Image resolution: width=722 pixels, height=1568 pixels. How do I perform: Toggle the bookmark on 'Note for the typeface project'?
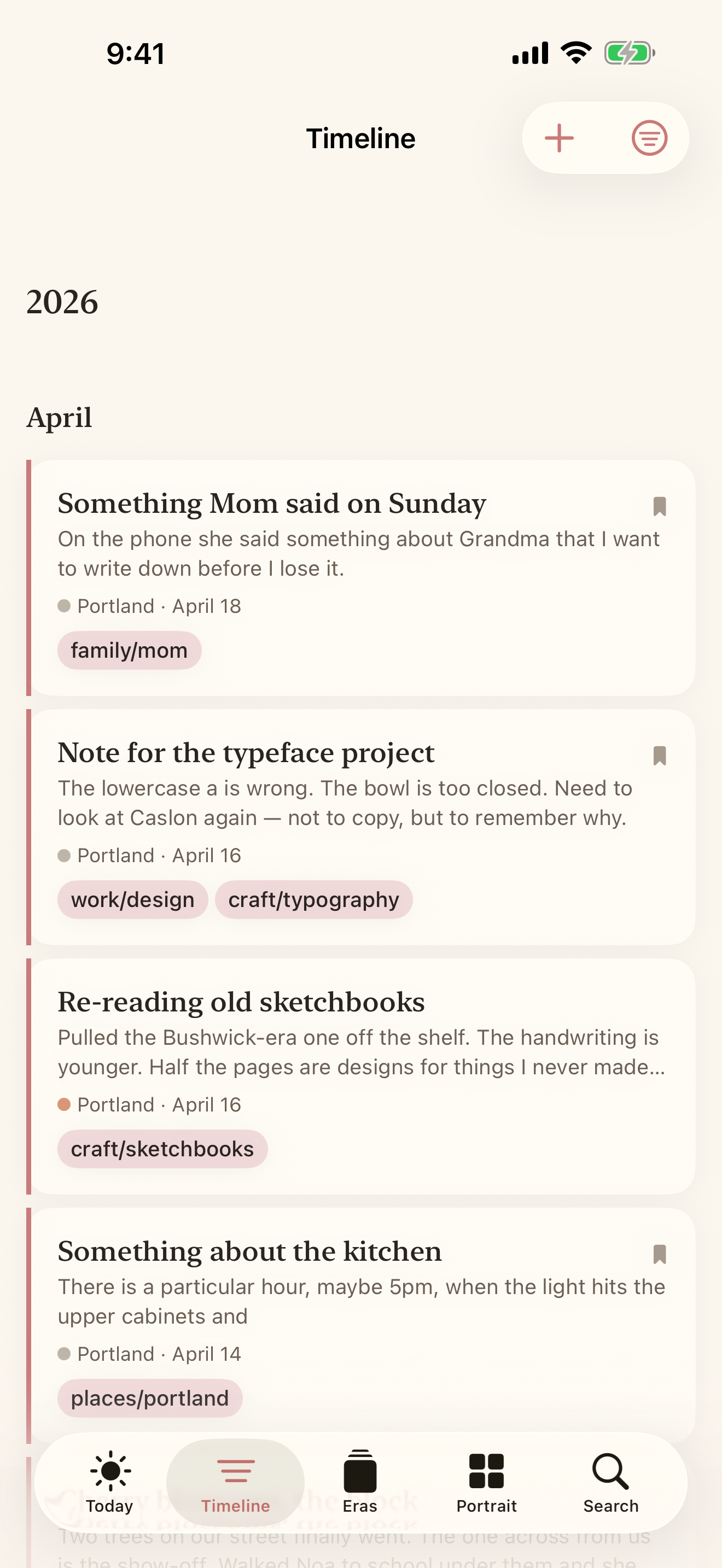(x=659, y=755)
